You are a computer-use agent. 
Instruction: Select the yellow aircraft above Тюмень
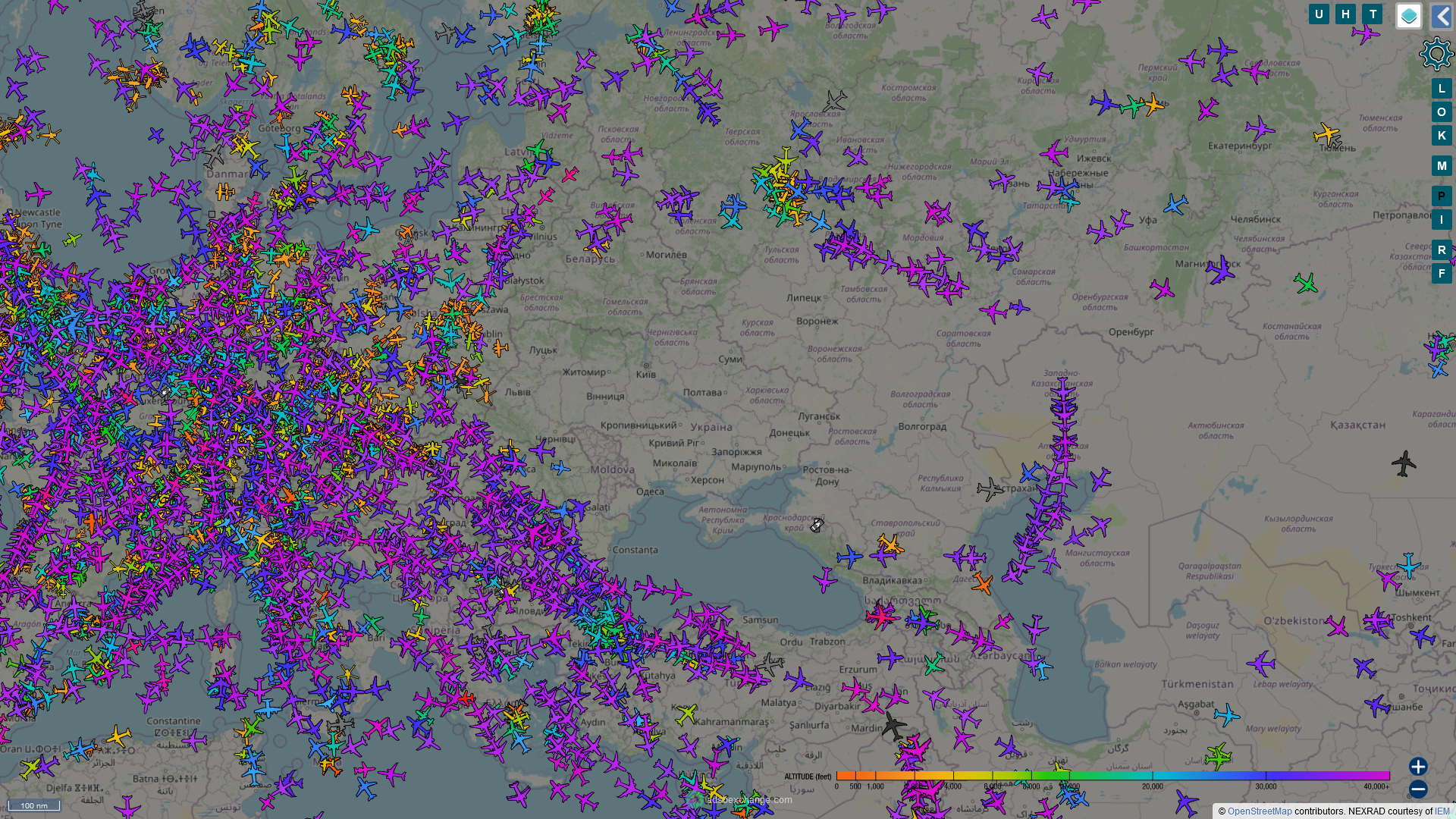pyautogui.click(x=1326, y=134)
